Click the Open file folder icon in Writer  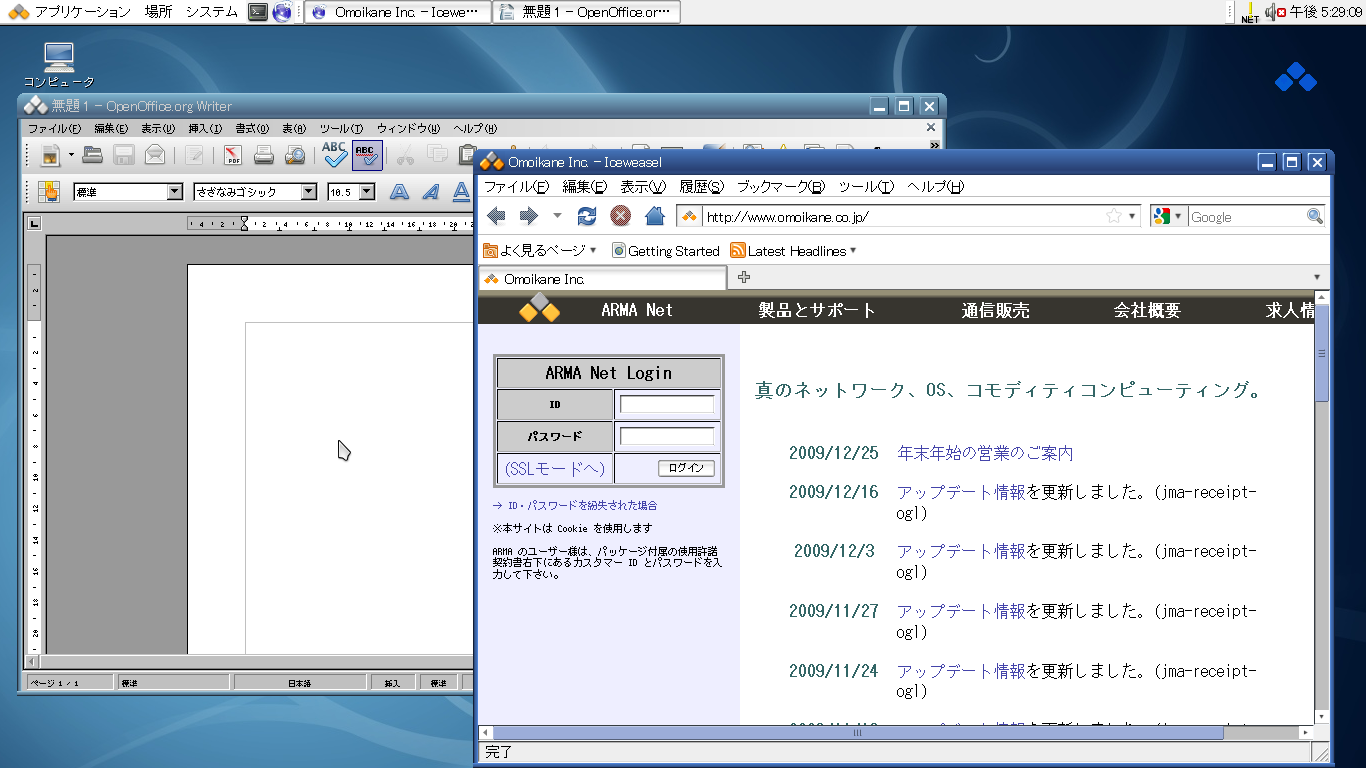pos(93,155)
